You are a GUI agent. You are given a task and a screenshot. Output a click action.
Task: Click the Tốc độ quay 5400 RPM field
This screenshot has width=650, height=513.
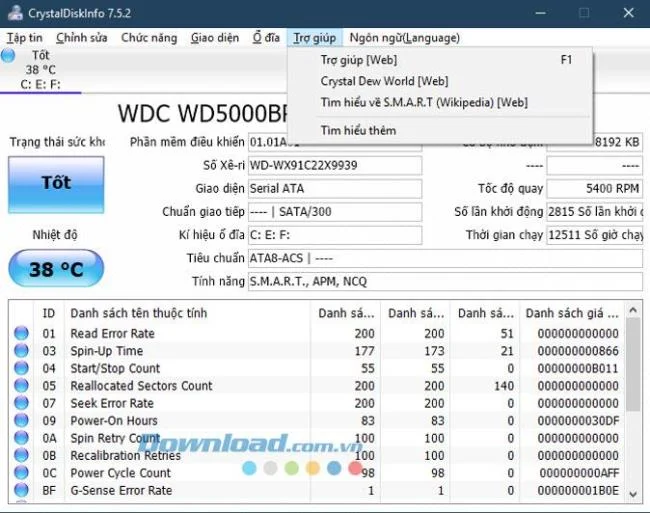coord(594,189)
